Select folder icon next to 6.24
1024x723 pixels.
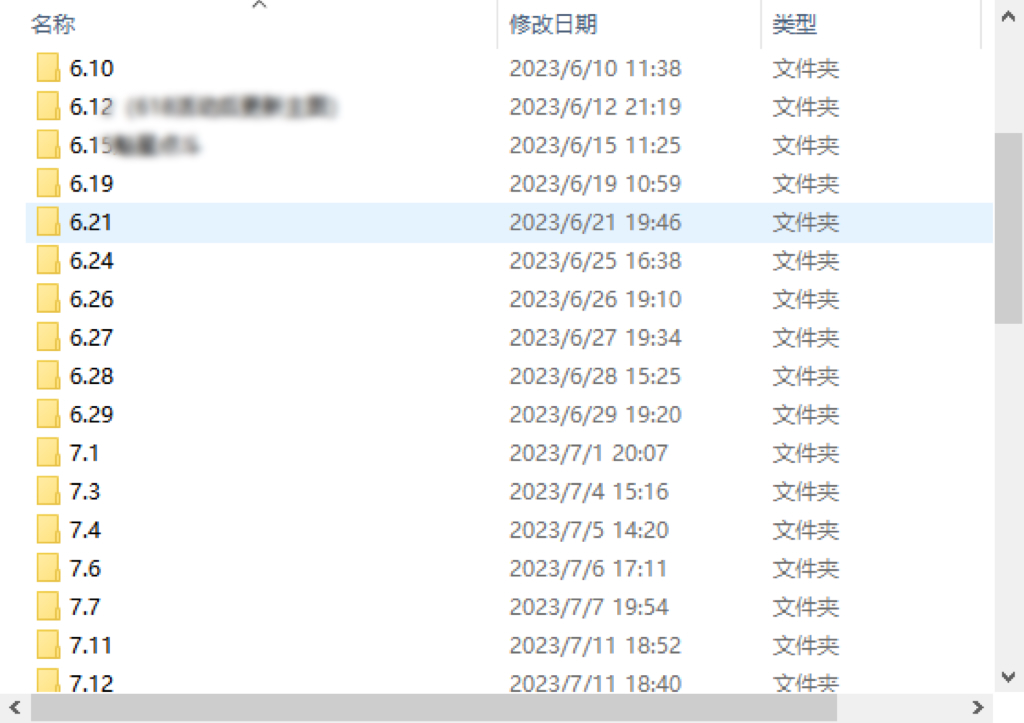48,261
